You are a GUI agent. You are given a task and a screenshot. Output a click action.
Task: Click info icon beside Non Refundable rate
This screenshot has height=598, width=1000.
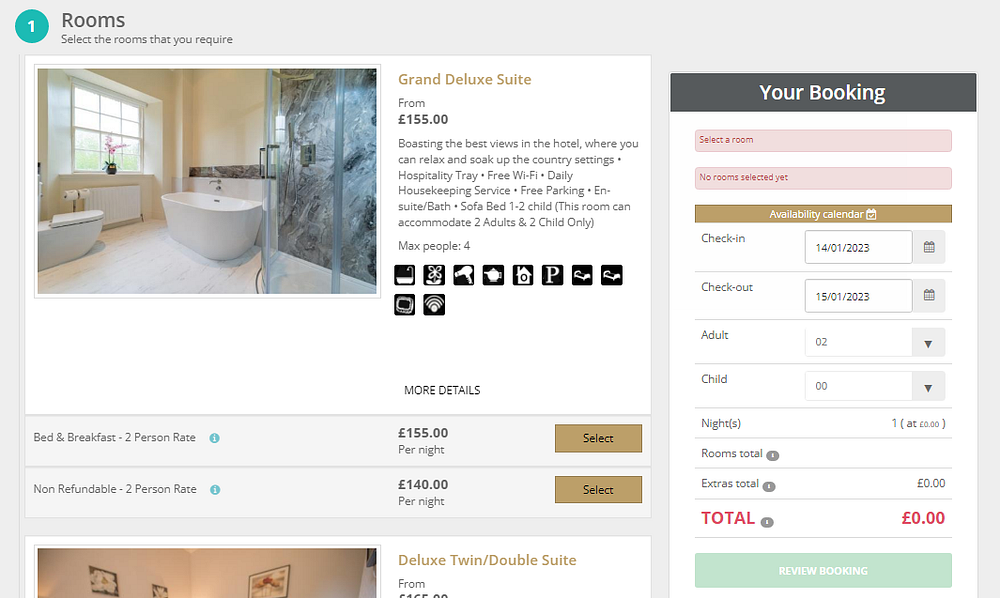(215, 490)
